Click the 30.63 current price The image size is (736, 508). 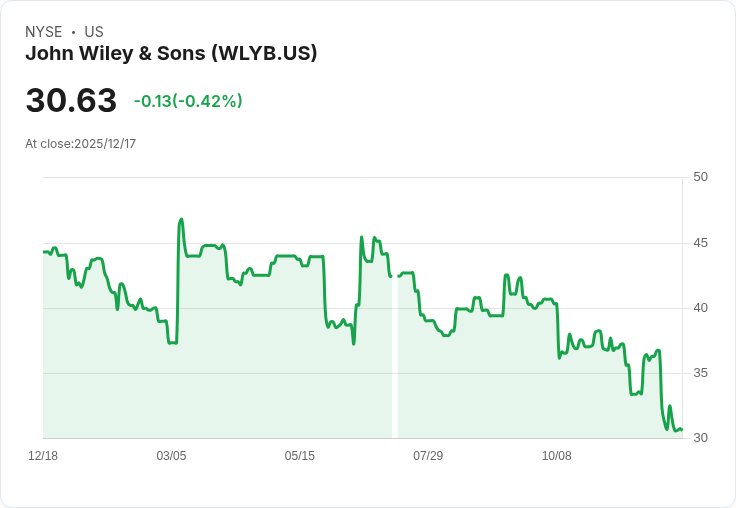point(71,101)
